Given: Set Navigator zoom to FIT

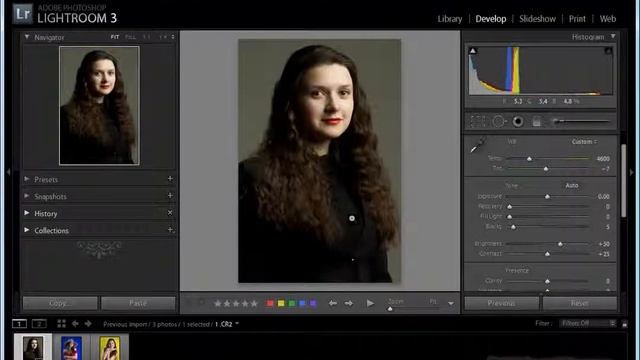Looking at the screenshot, I should tap(115, 37).
